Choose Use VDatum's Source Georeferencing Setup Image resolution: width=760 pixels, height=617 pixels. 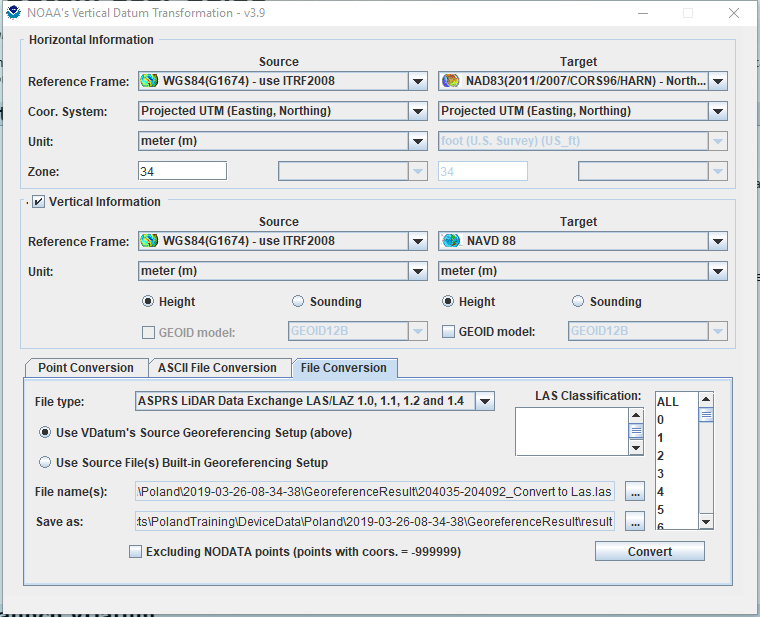point(45,432)
